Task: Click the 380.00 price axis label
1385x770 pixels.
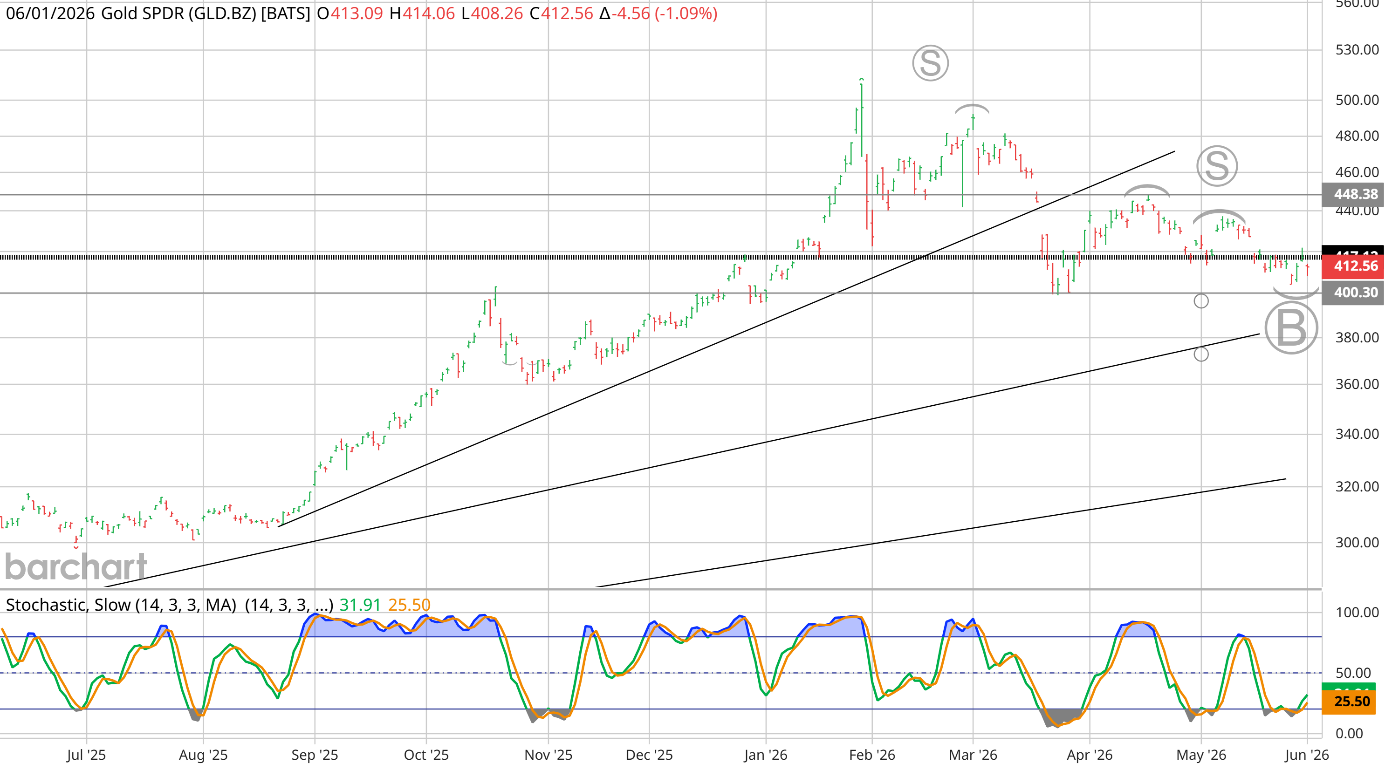Action: coord(1357,338)
